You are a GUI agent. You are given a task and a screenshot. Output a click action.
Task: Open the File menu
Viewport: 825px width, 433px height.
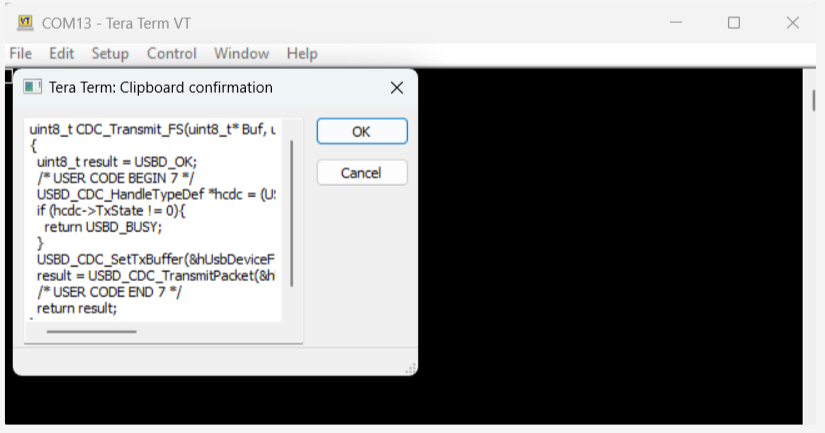[21, 54]
